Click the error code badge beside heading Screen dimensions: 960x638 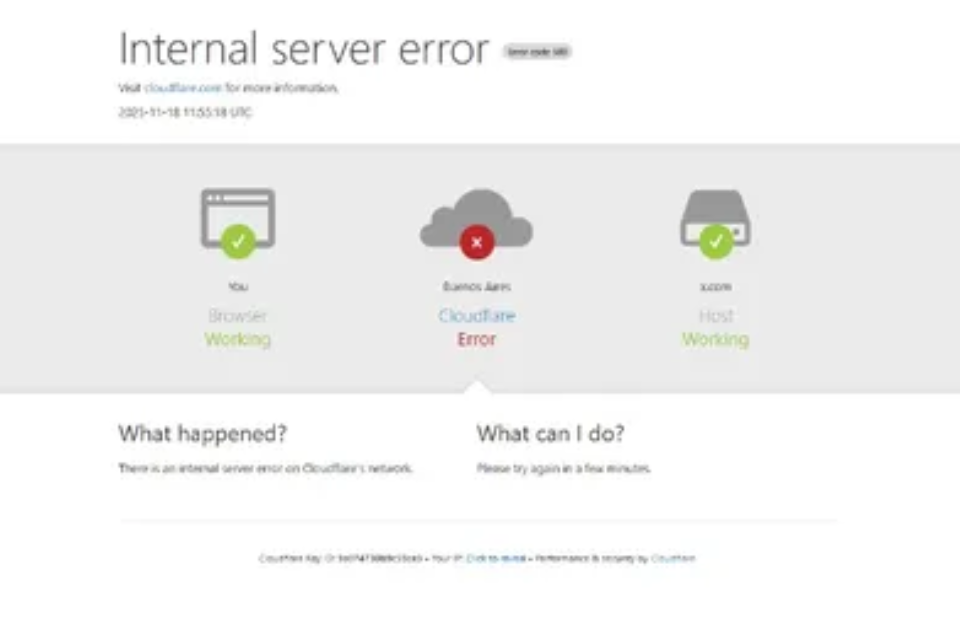click(538, 52)
